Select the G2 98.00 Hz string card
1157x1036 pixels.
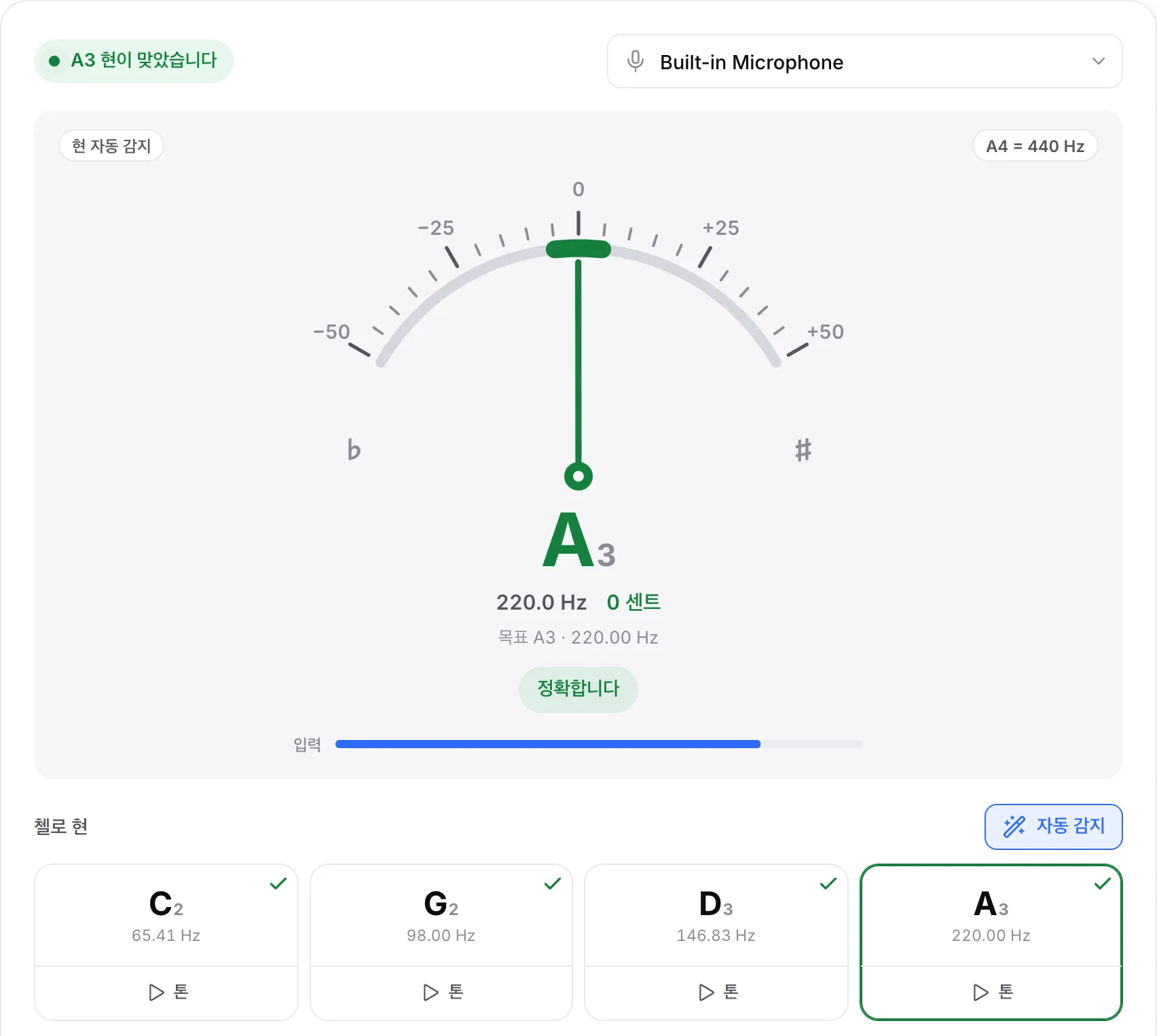coord(441,915)
